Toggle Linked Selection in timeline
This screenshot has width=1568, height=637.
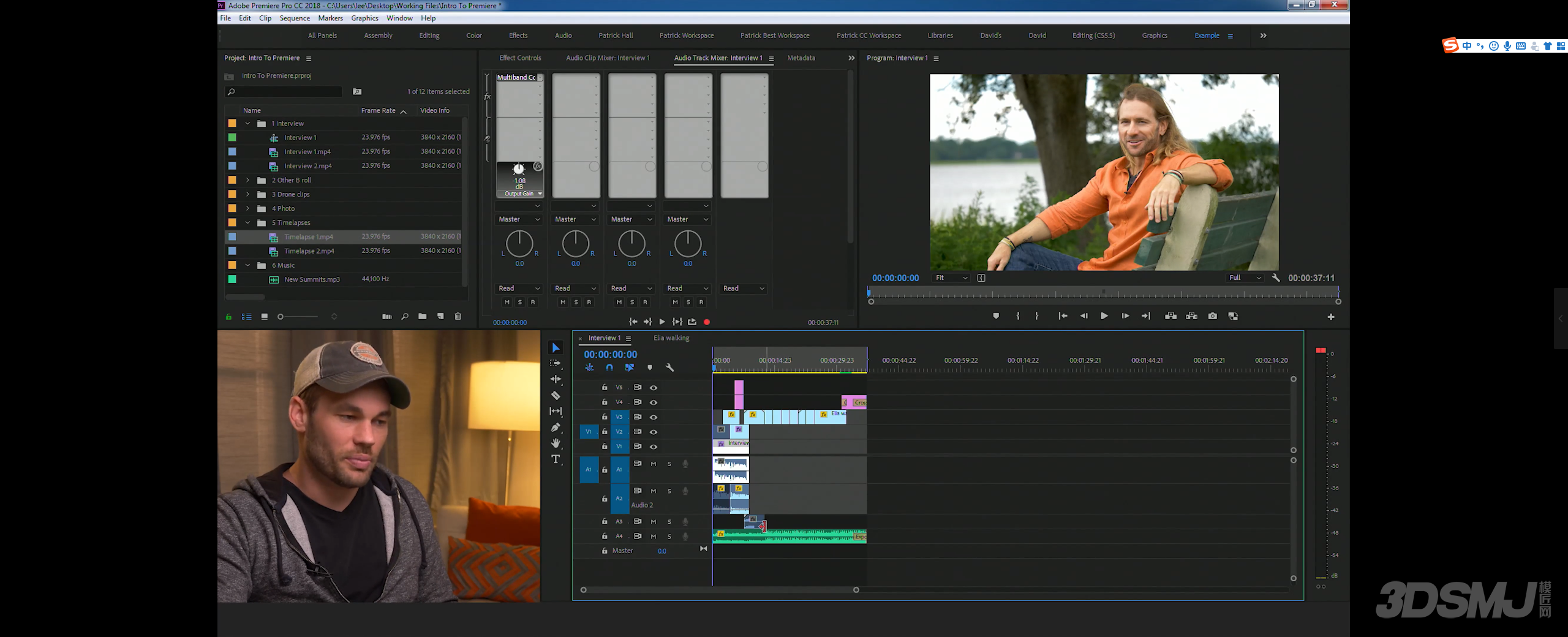coord(629,367)
